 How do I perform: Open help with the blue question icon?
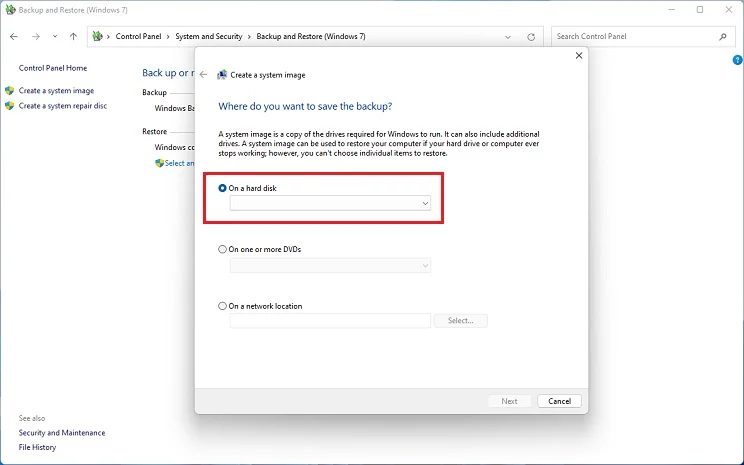tap(738, 60)
